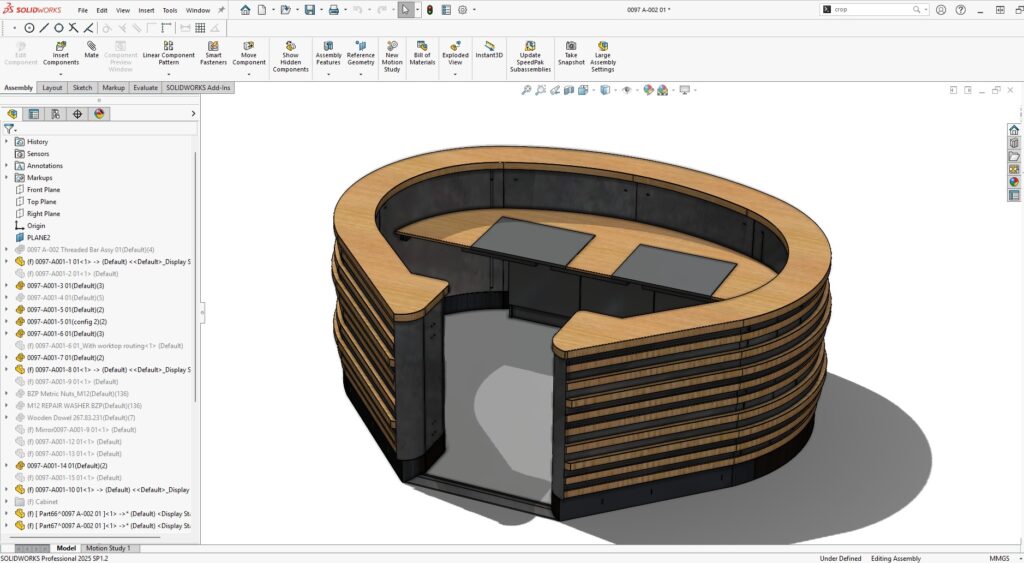Open the Tools menu

(170, 10)
